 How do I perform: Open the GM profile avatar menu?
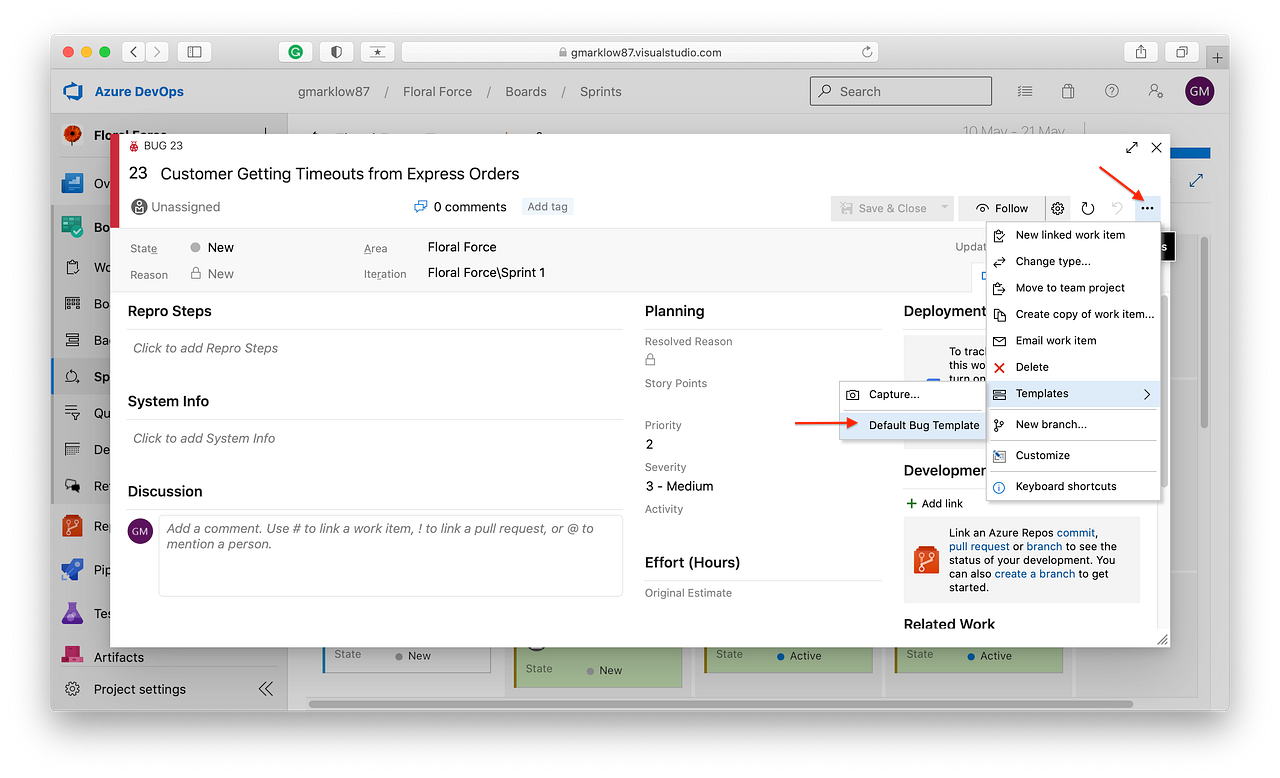(x=1199, y=91)
